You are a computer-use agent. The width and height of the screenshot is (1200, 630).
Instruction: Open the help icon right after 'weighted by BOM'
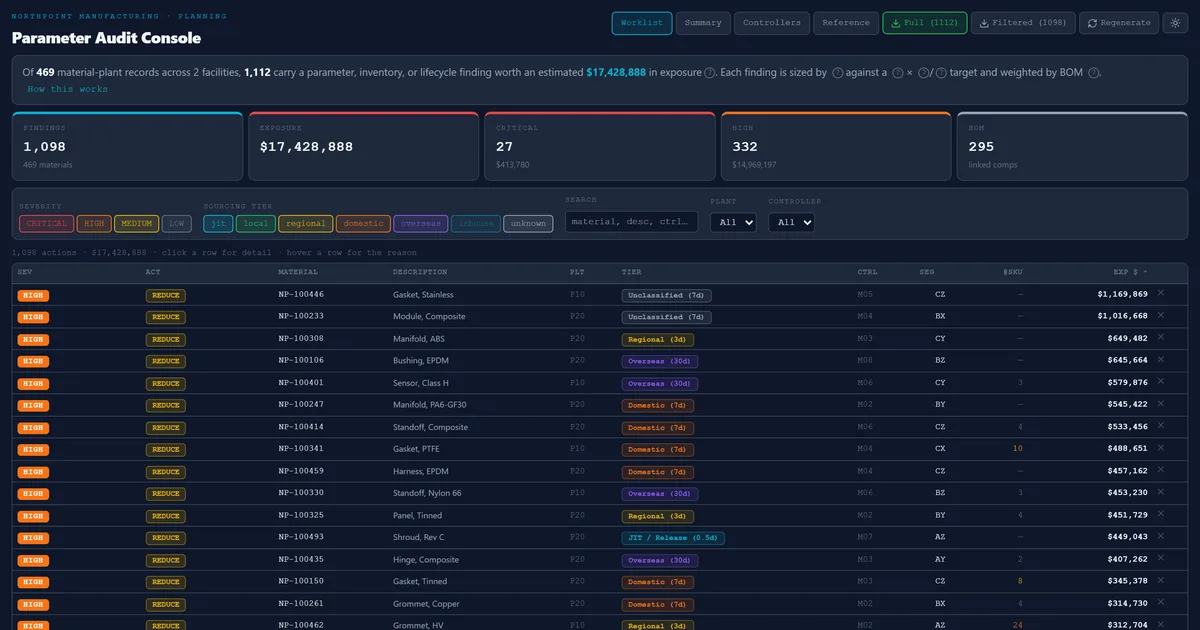[x=1093, y=73]
